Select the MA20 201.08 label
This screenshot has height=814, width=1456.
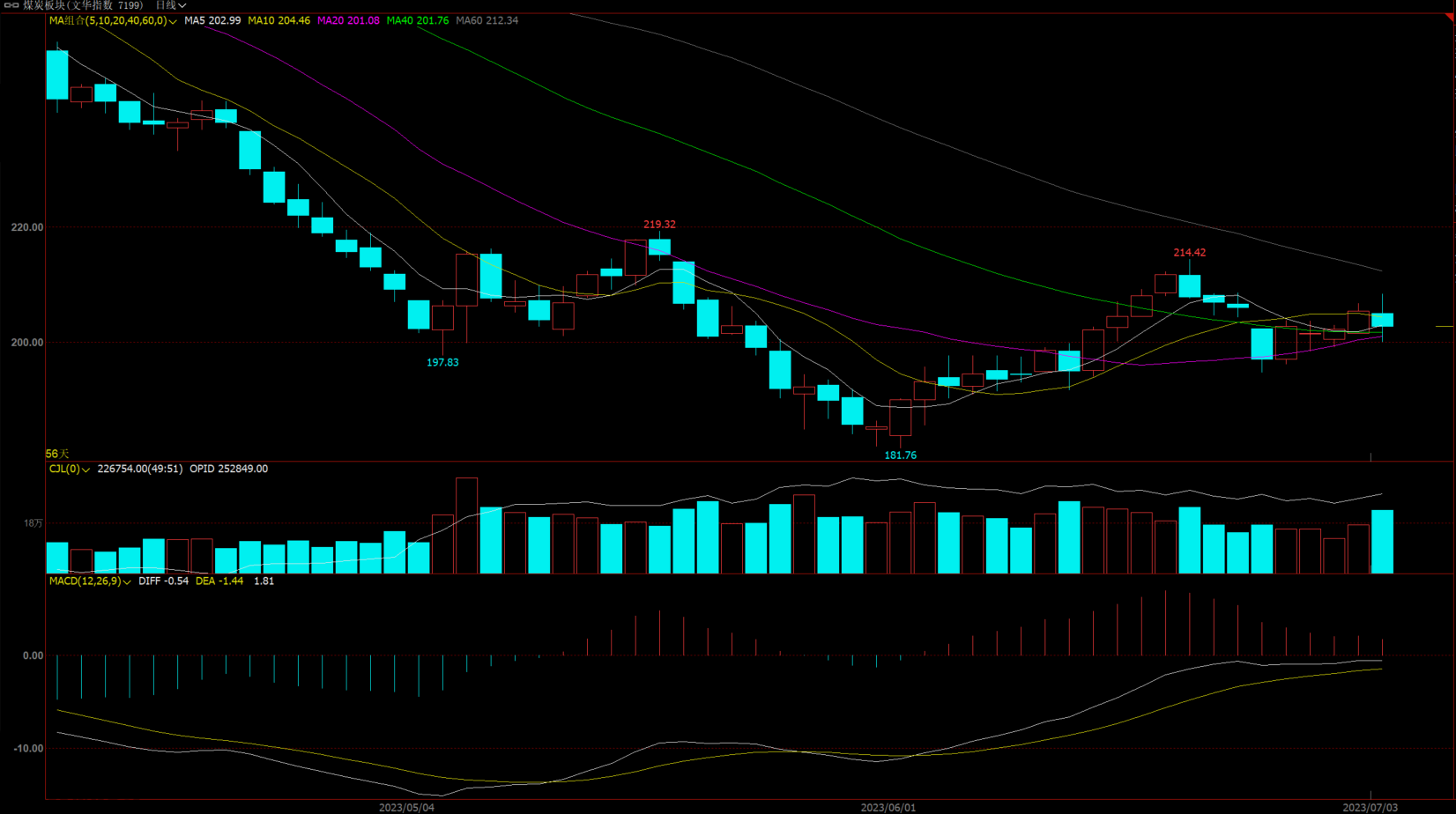(348, 20)
